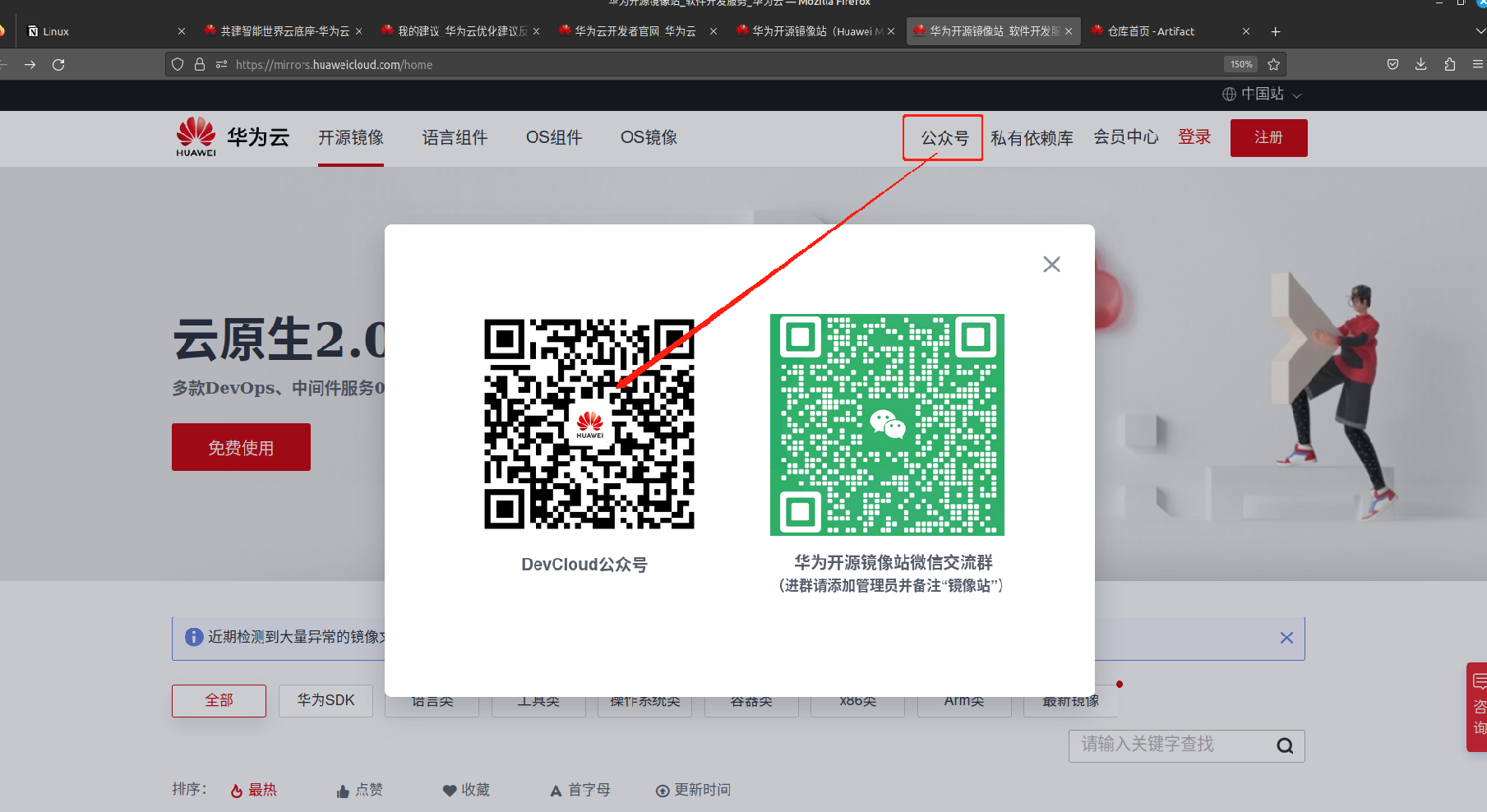Image resolution: width=1487 pixels, height=812 pixels.
Task: Click the 登录 login link
Action: (1194, 137)
